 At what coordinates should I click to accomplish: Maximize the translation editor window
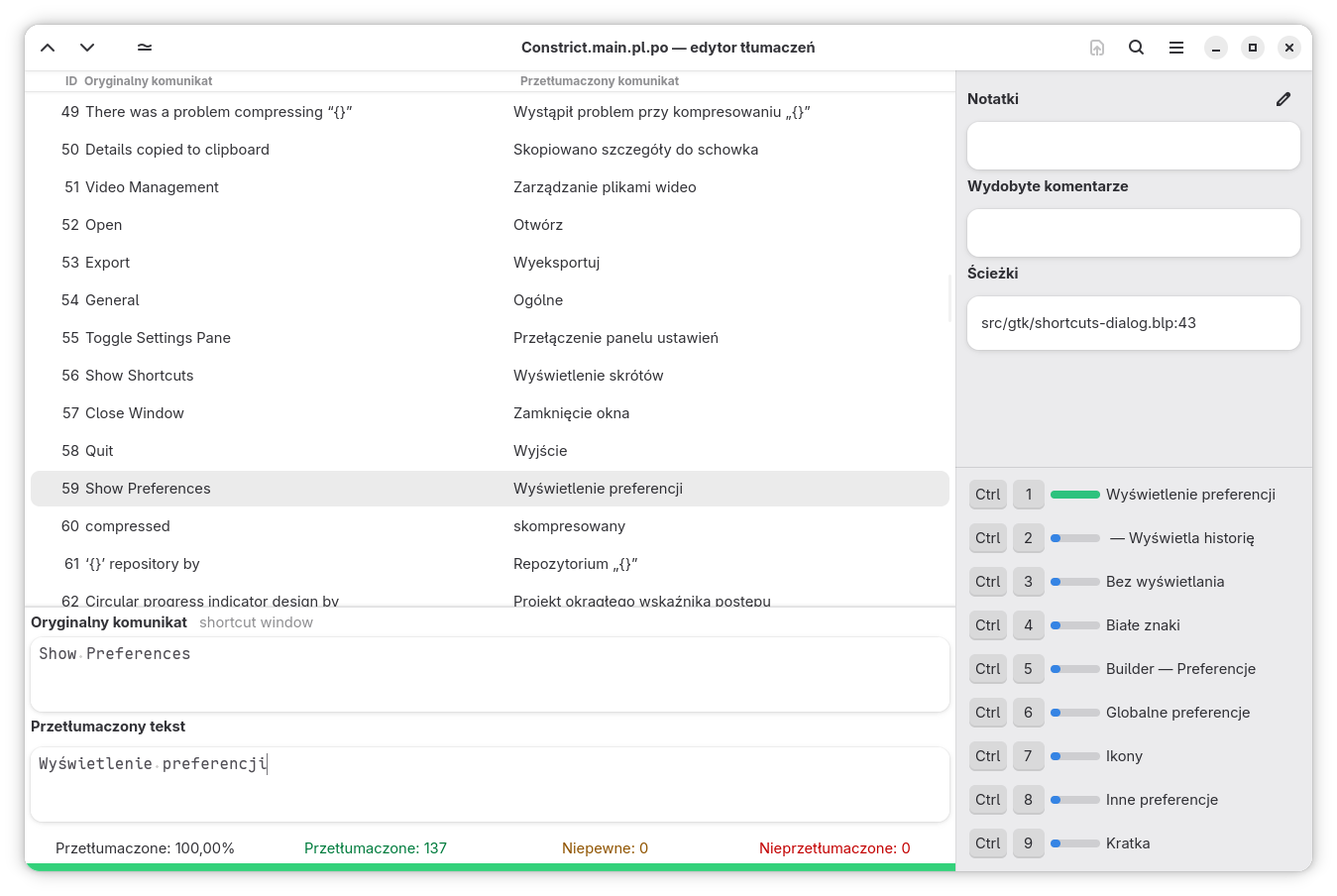click(x=1253, y=48)
